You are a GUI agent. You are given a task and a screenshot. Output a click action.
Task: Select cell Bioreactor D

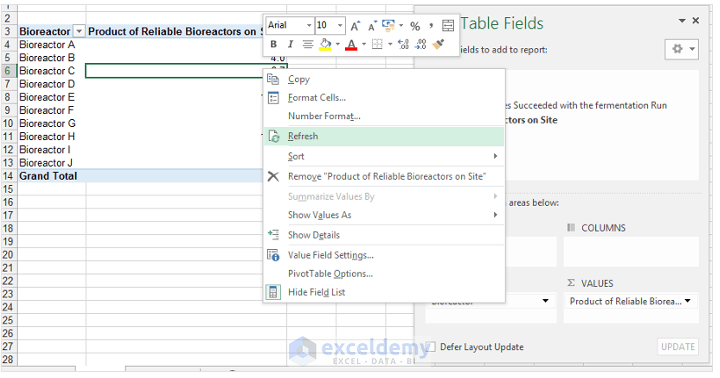[51, 84]
